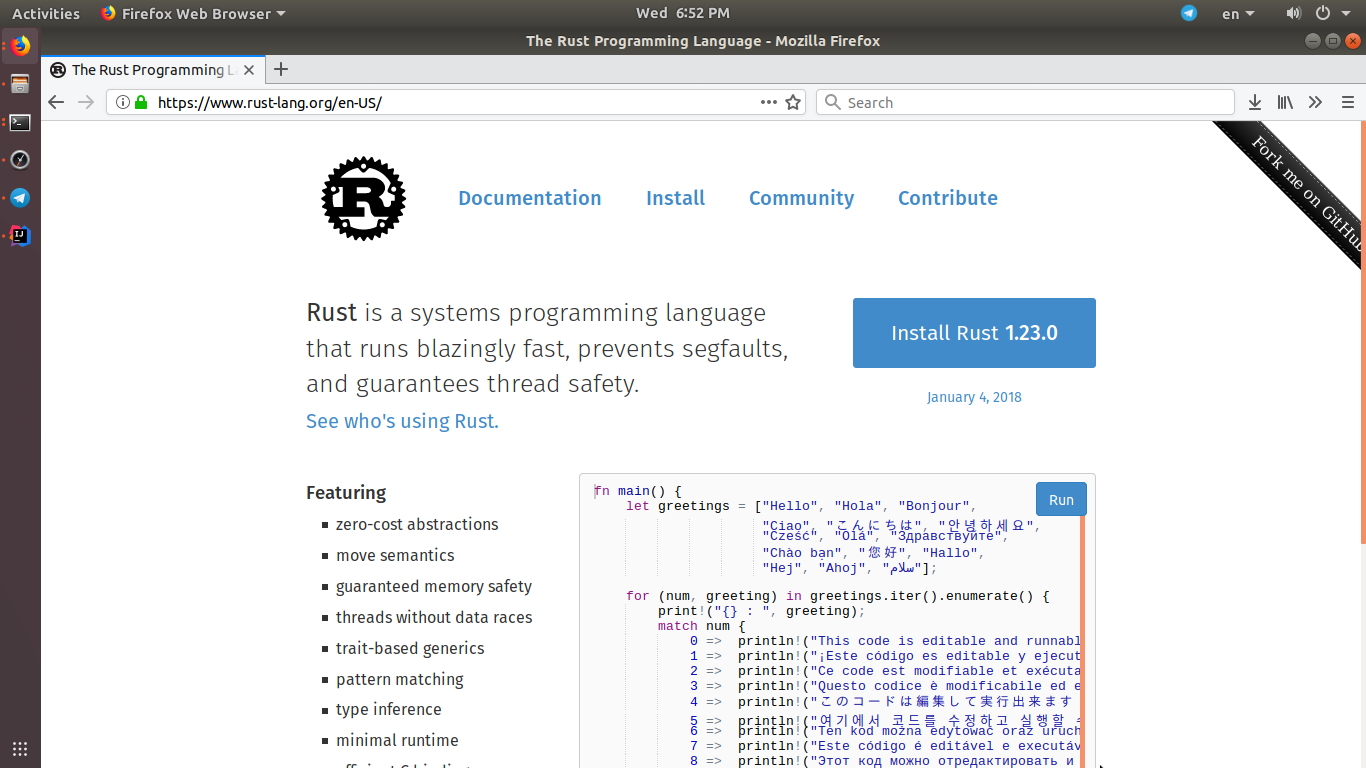This screenshot has height=768, width=1366.
Task: Show the applications grid
Action: coord(20,748)
